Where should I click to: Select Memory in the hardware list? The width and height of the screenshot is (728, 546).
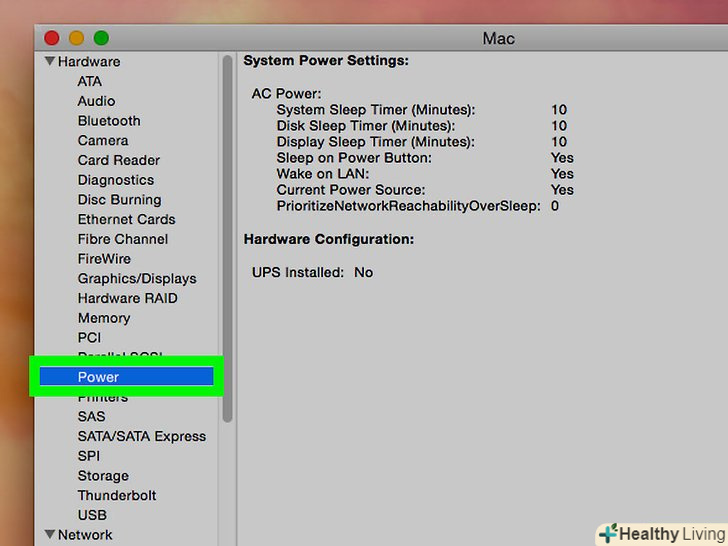coord(104,318)
